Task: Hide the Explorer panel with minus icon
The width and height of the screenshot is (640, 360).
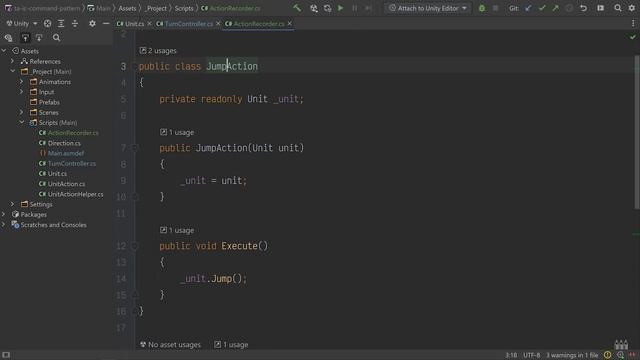Action: coord(106,24)
